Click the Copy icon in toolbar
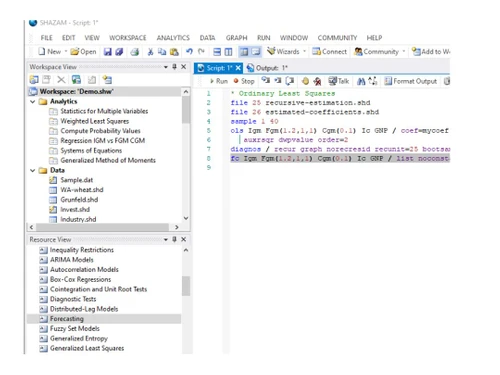 [162, 52]
